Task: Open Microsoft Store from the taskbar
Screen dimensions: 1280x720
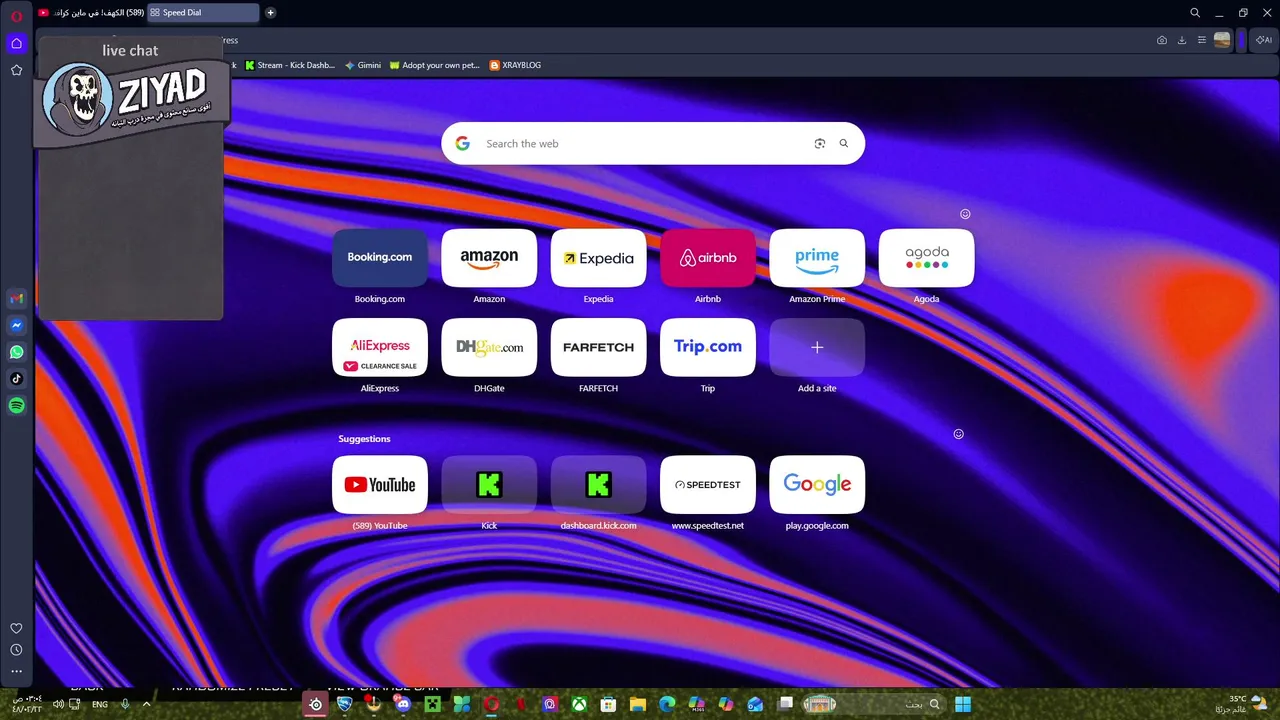Action: pyautogui.click(x=608, y=704)
